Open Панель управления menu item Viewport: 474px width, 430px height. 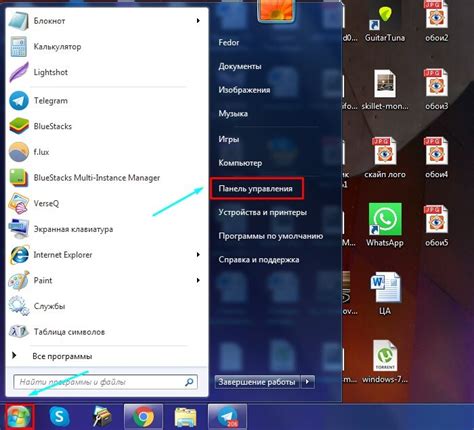coord(256,189)
